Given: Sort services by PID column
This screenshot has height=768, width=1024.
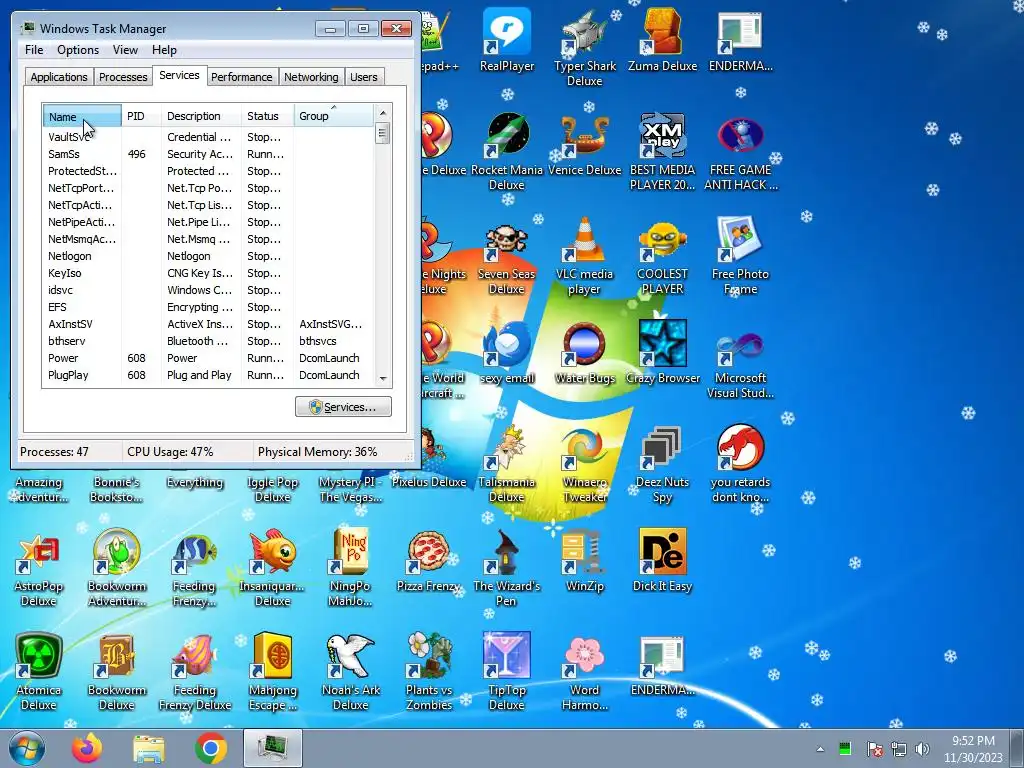Looking at the screenshot, I should pyautogui.click(x=141, y=116).
